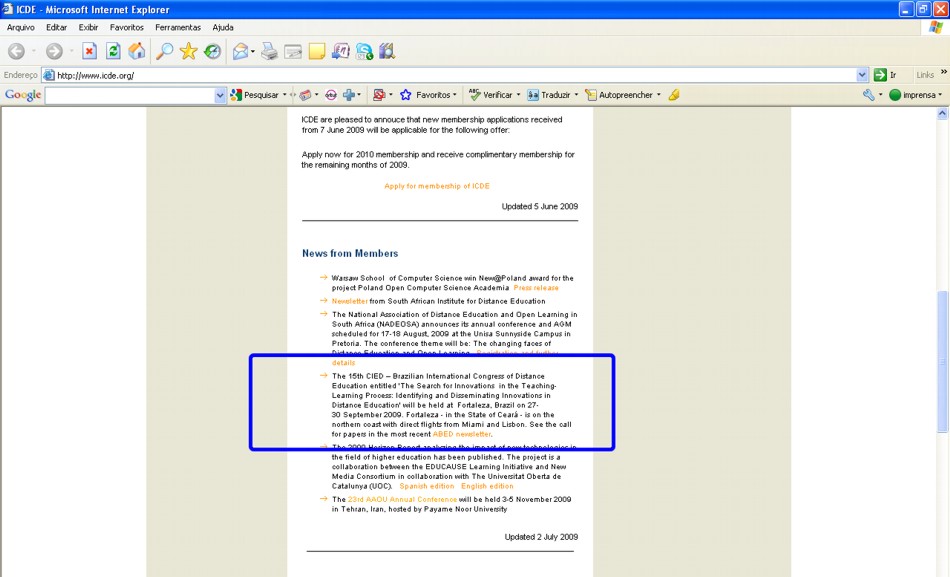
Task: Go forward with the Forward arrow button
Action: coord(54,52)
